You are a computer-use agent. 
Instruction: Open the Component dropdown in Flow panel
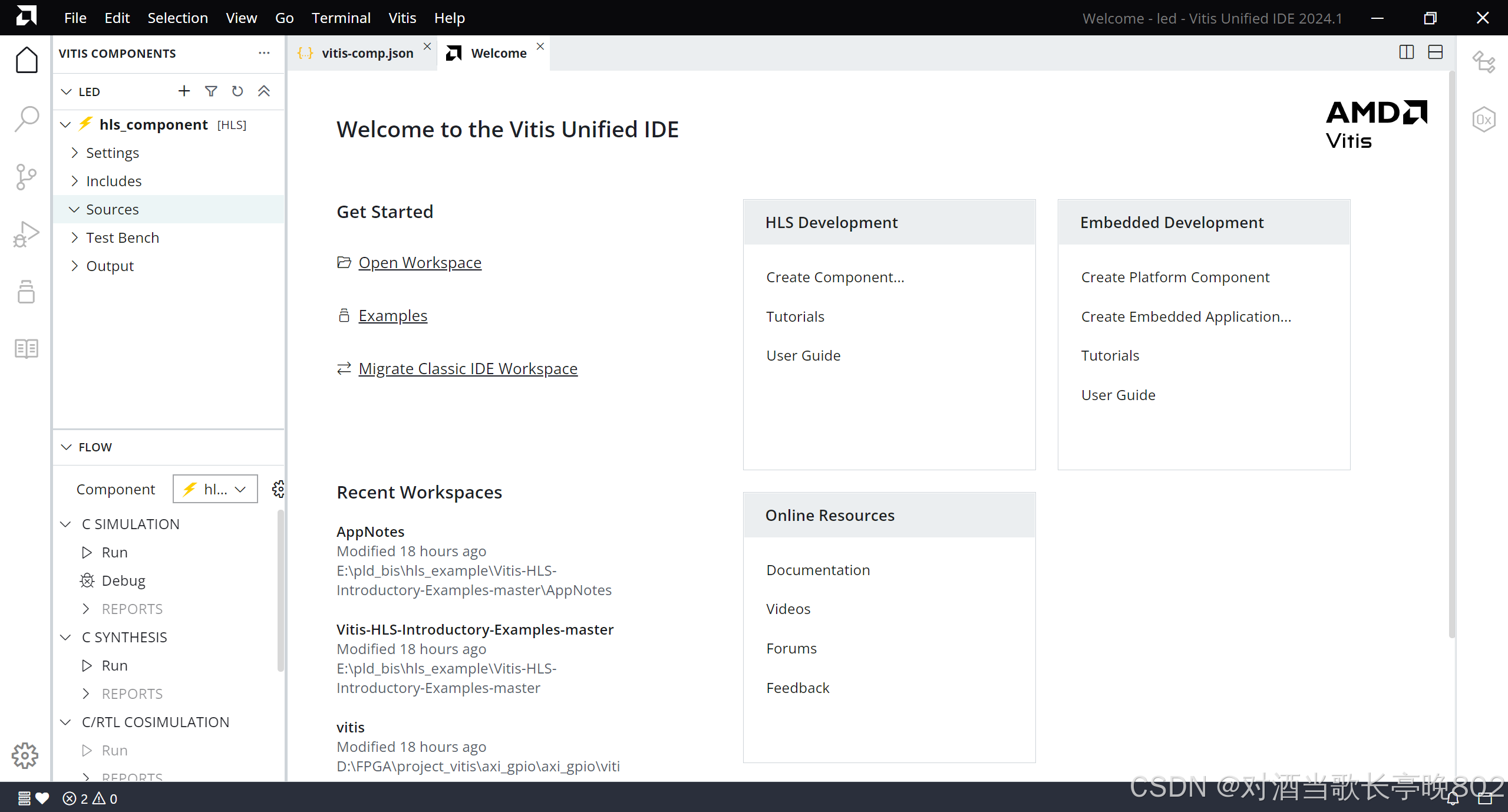pyautogui.click(x=215, y=488)
